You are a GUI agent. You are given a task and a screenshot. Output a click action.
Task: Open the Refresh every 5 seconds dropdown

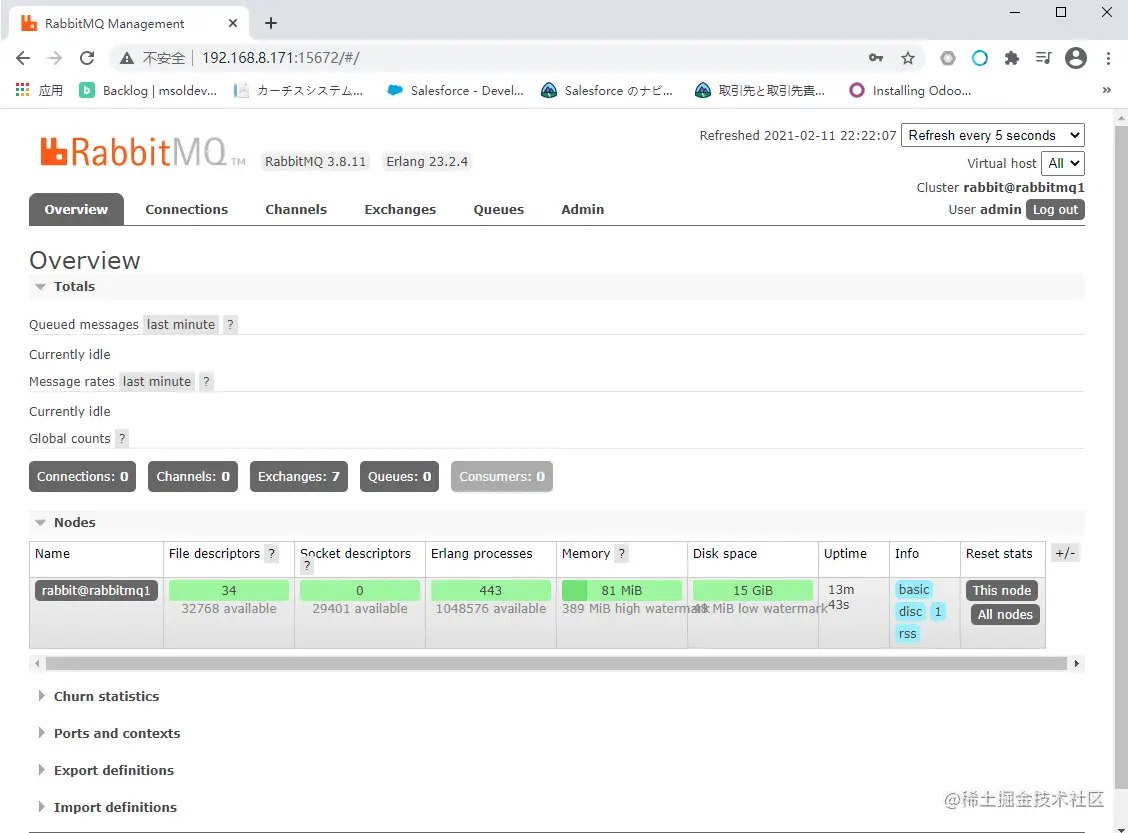(993, 135)
